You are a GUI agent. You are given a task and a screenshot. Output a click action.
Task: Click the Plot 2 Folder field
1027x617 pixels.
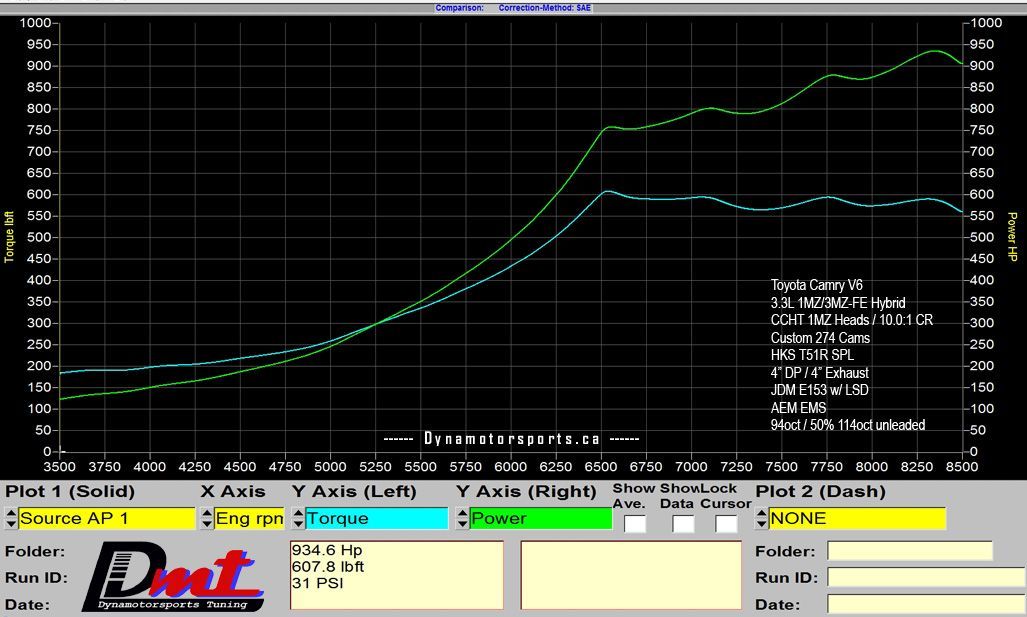click(x=909, y=551)
